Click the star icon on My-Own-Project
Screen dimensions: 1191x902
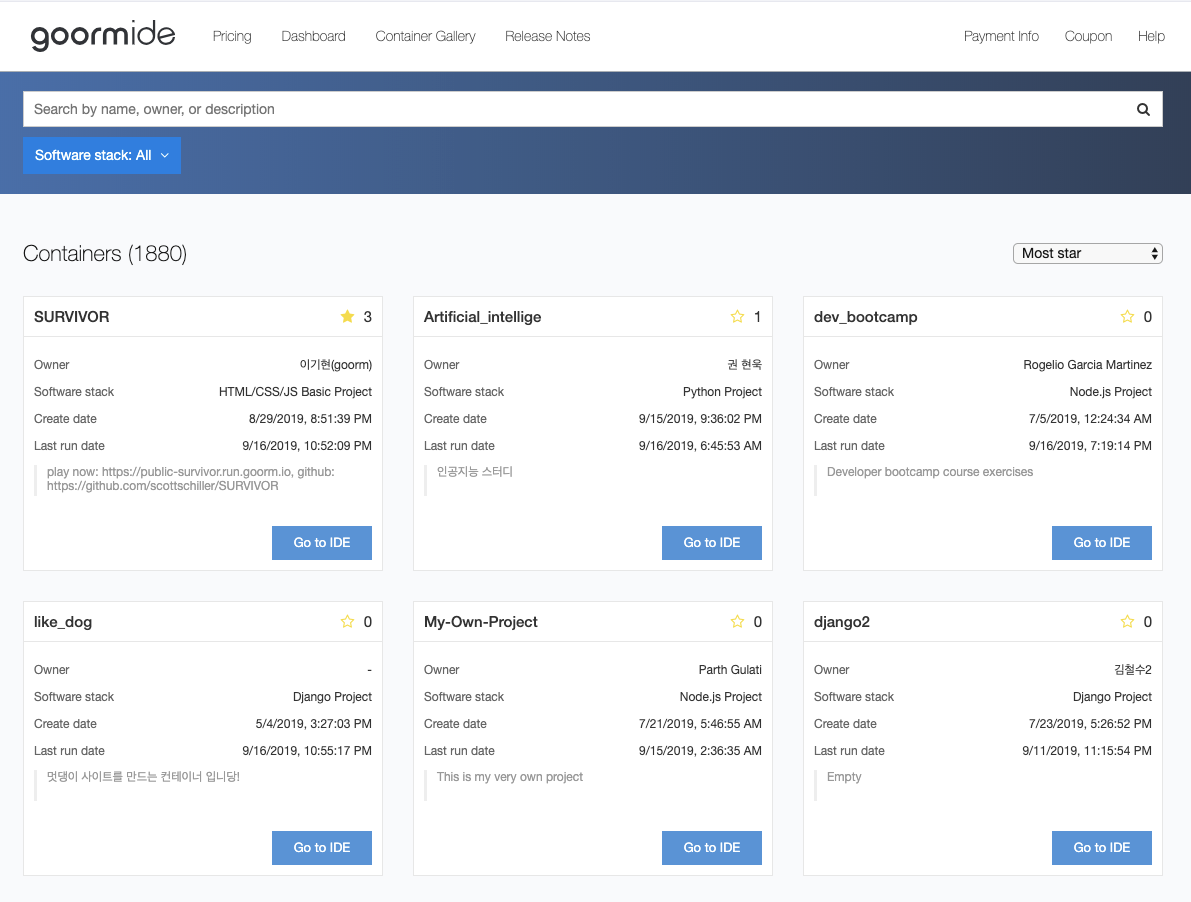737,622
